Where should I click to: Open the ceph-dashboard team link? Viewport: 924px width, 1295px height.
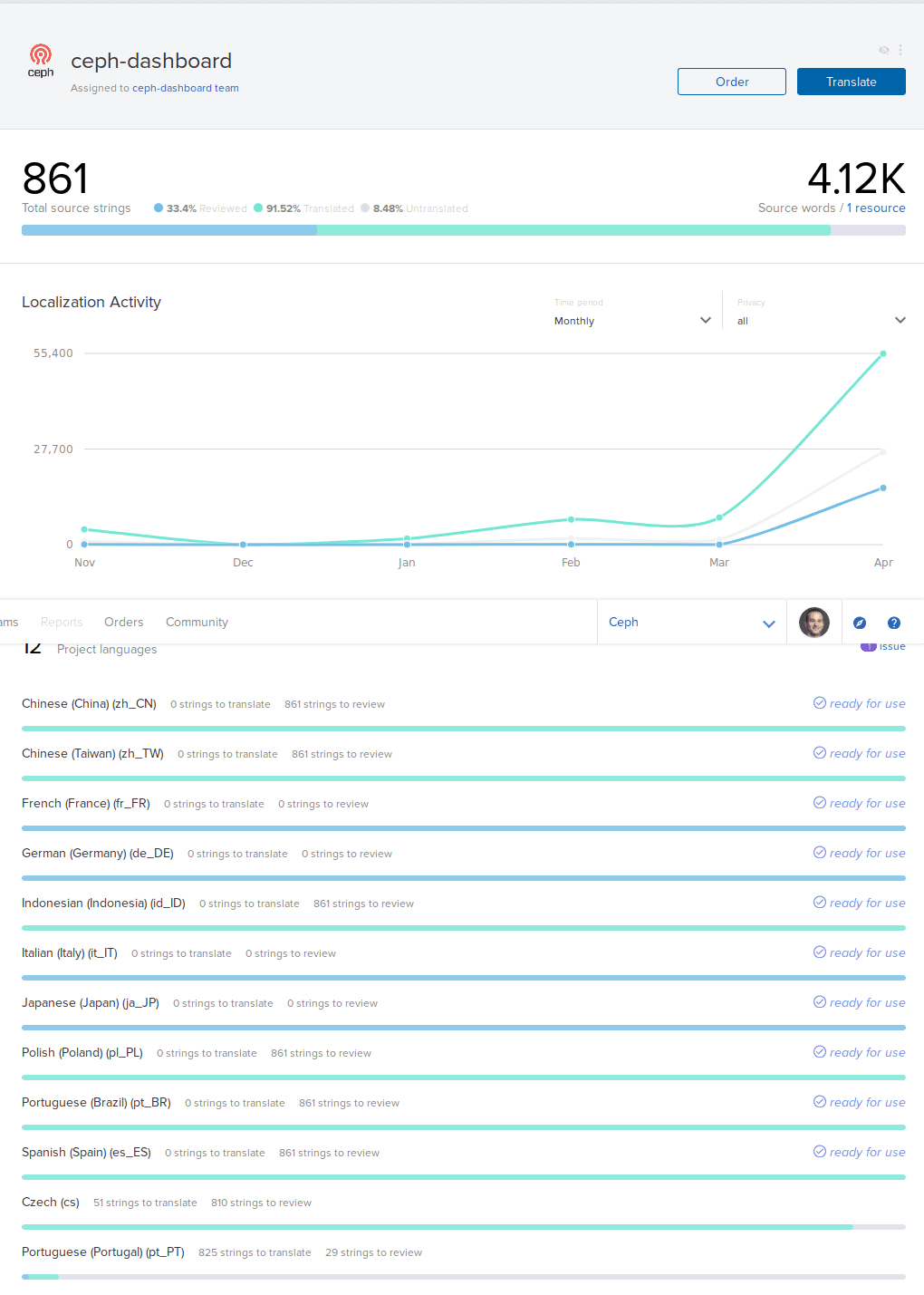185,89
